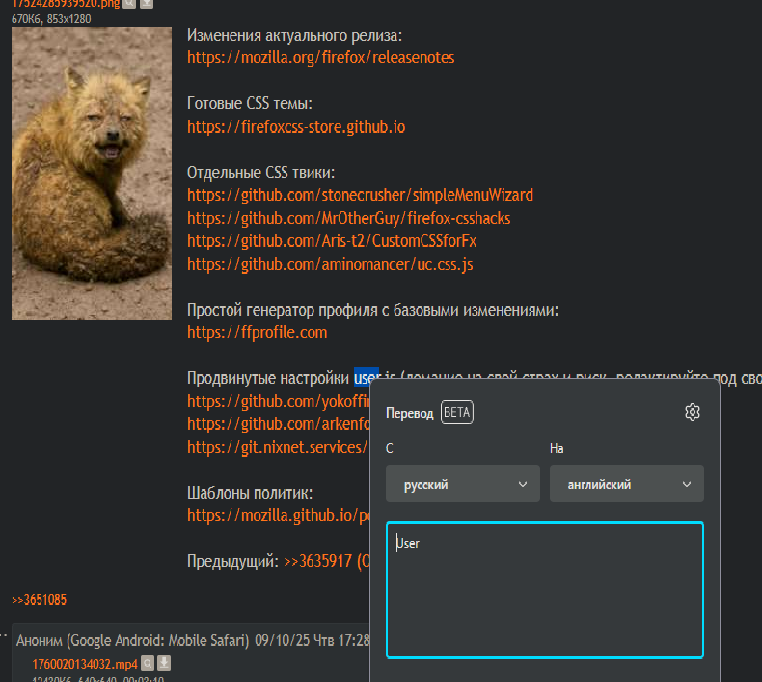This screenshot has height=682, width=762.
Task: Open the target language dropdown showing английский
Action: pos(626,484)
